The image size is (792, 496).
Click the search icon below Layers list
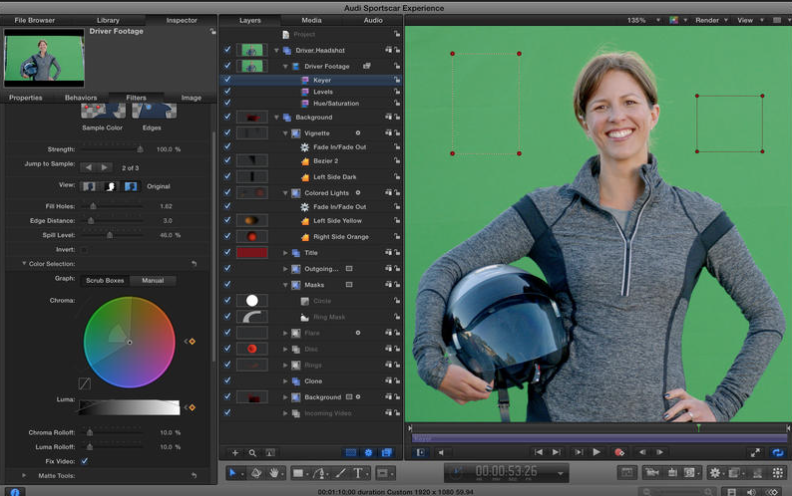point(253,453)
